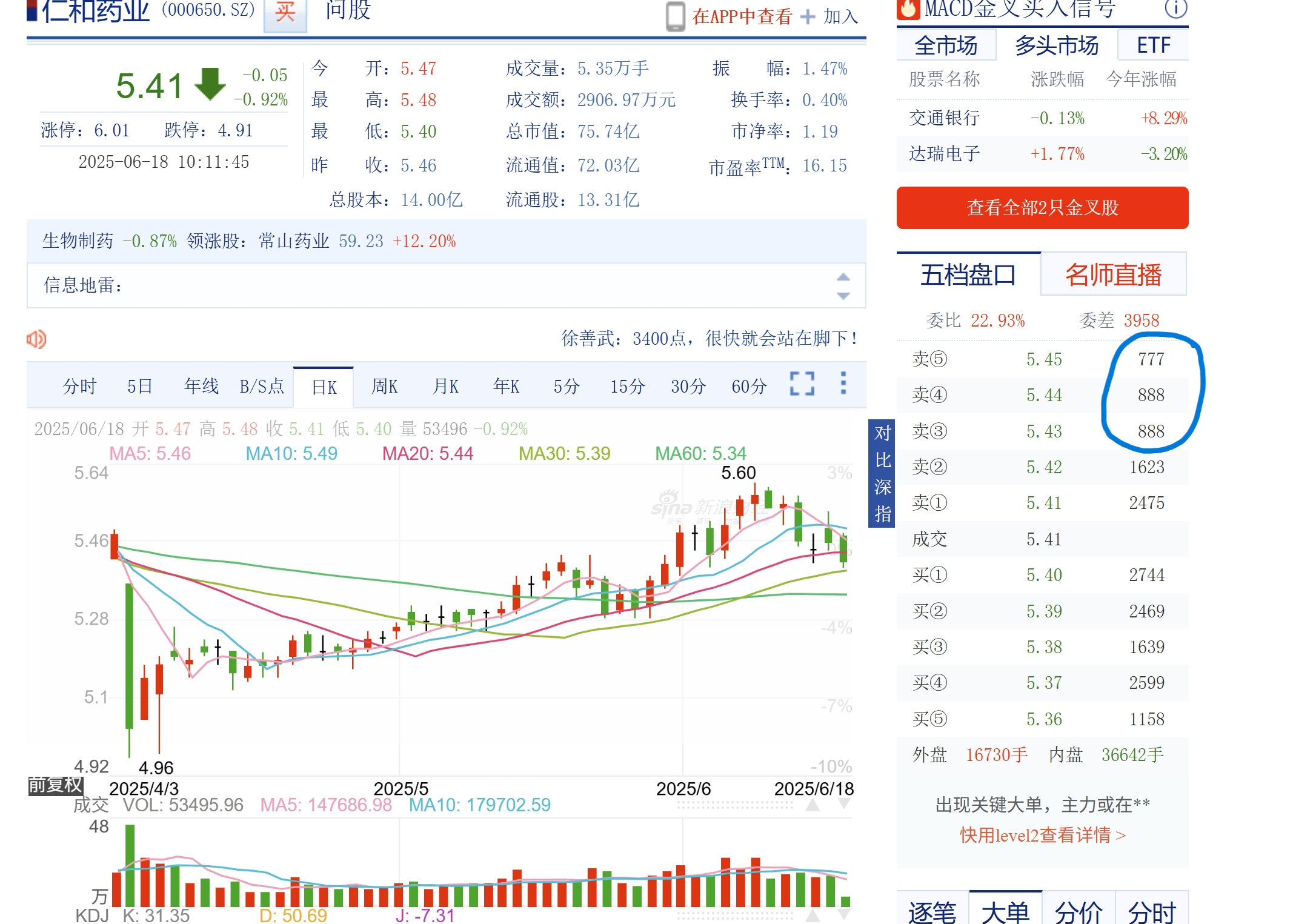Show the 5分 minute chart
Image resolution: width=1313 pixels, height=924 pixels.
pyautogui.click(x=567, y=386)
